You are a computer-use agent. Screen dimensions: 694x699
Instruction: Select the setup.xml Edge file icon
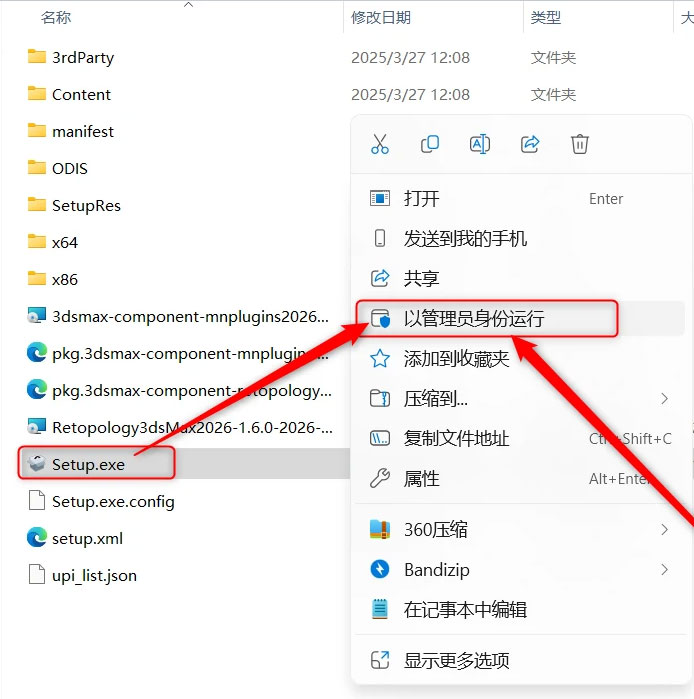pos(37,538)
